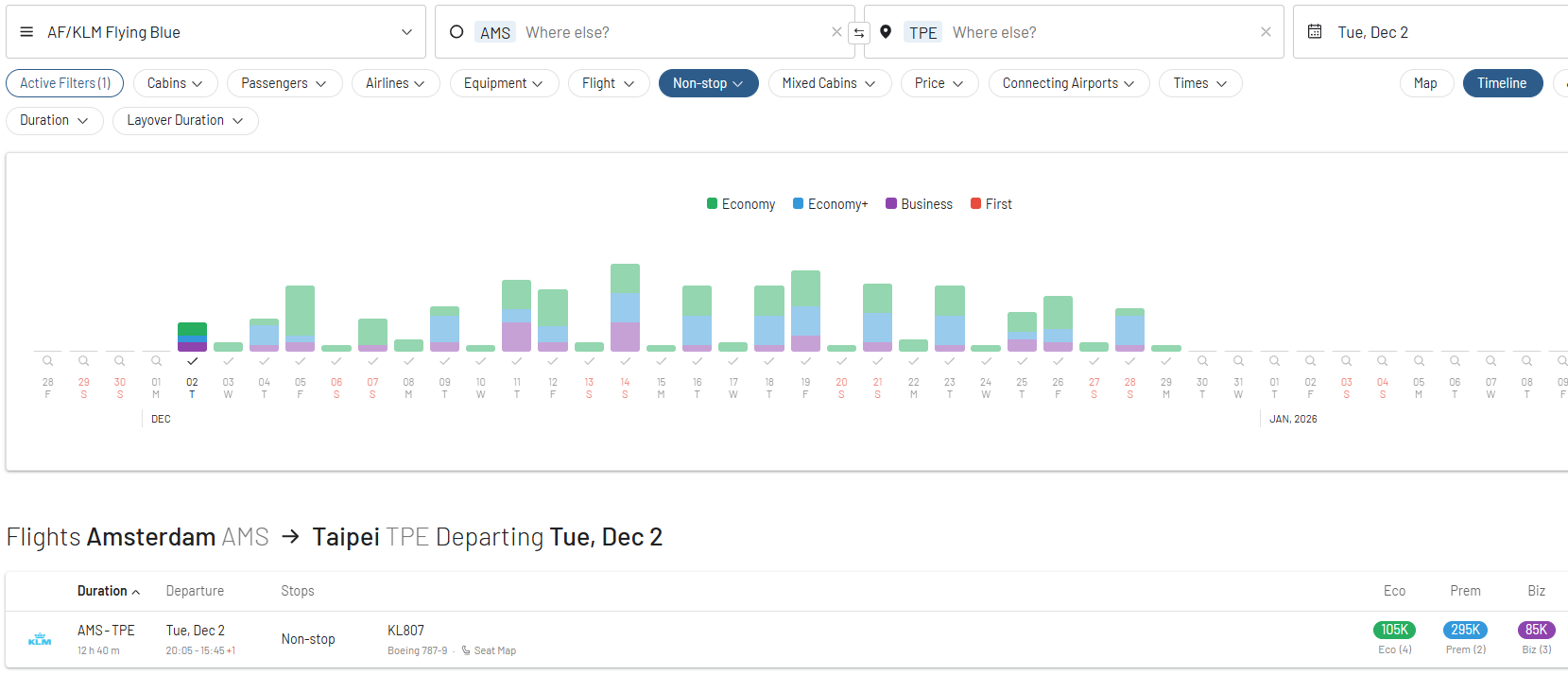
Task: Click the calendar icon beside Tue, Dec 2
Action: pyautogui.click(x=1315, y=32)
